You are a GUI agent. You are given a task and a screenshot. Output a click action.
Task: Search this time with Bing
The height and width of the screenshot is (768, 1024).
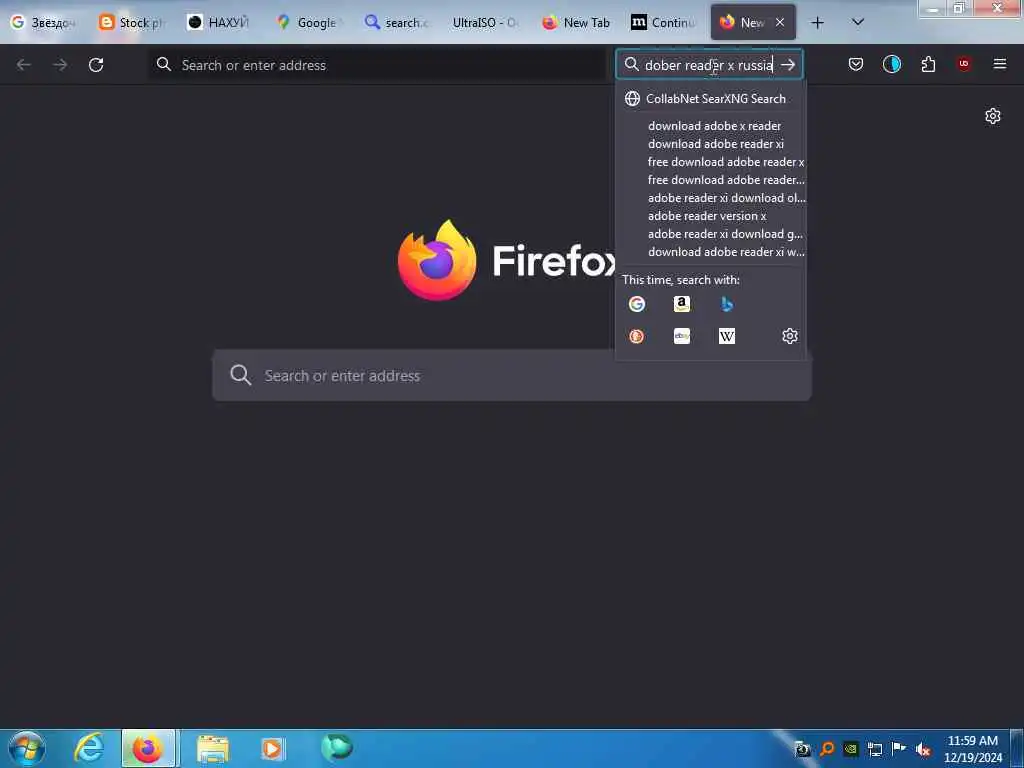[x=727, y=304]
